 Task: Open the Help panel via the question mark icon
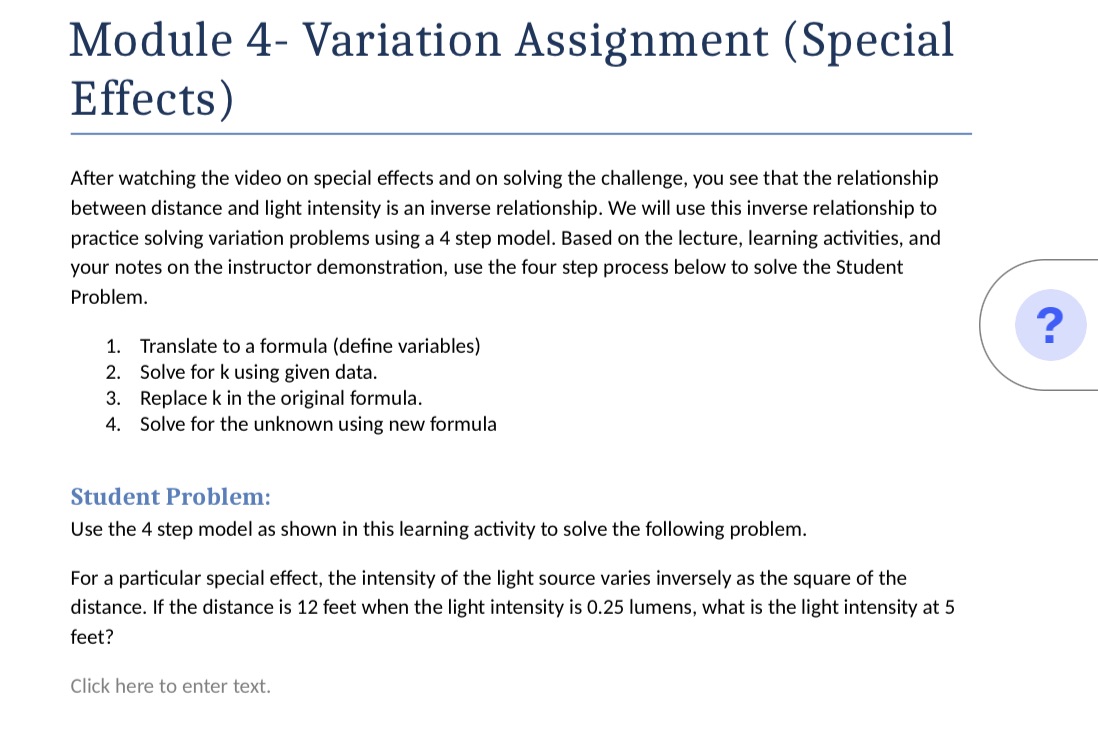(x=1050, y=324)
